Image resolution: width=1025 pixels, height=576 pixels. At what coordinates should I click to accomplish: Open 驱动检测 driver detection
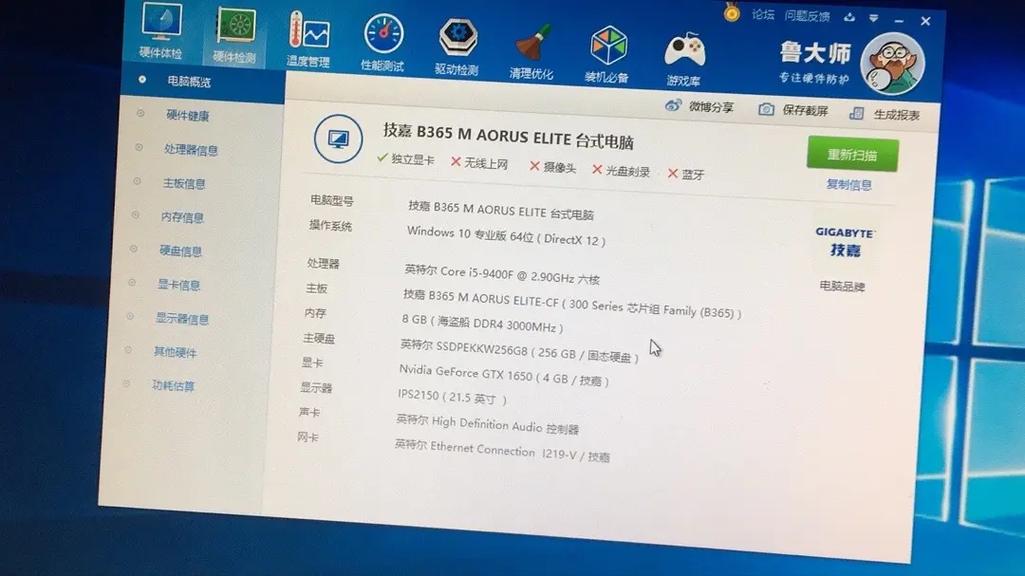pos(458,47)
